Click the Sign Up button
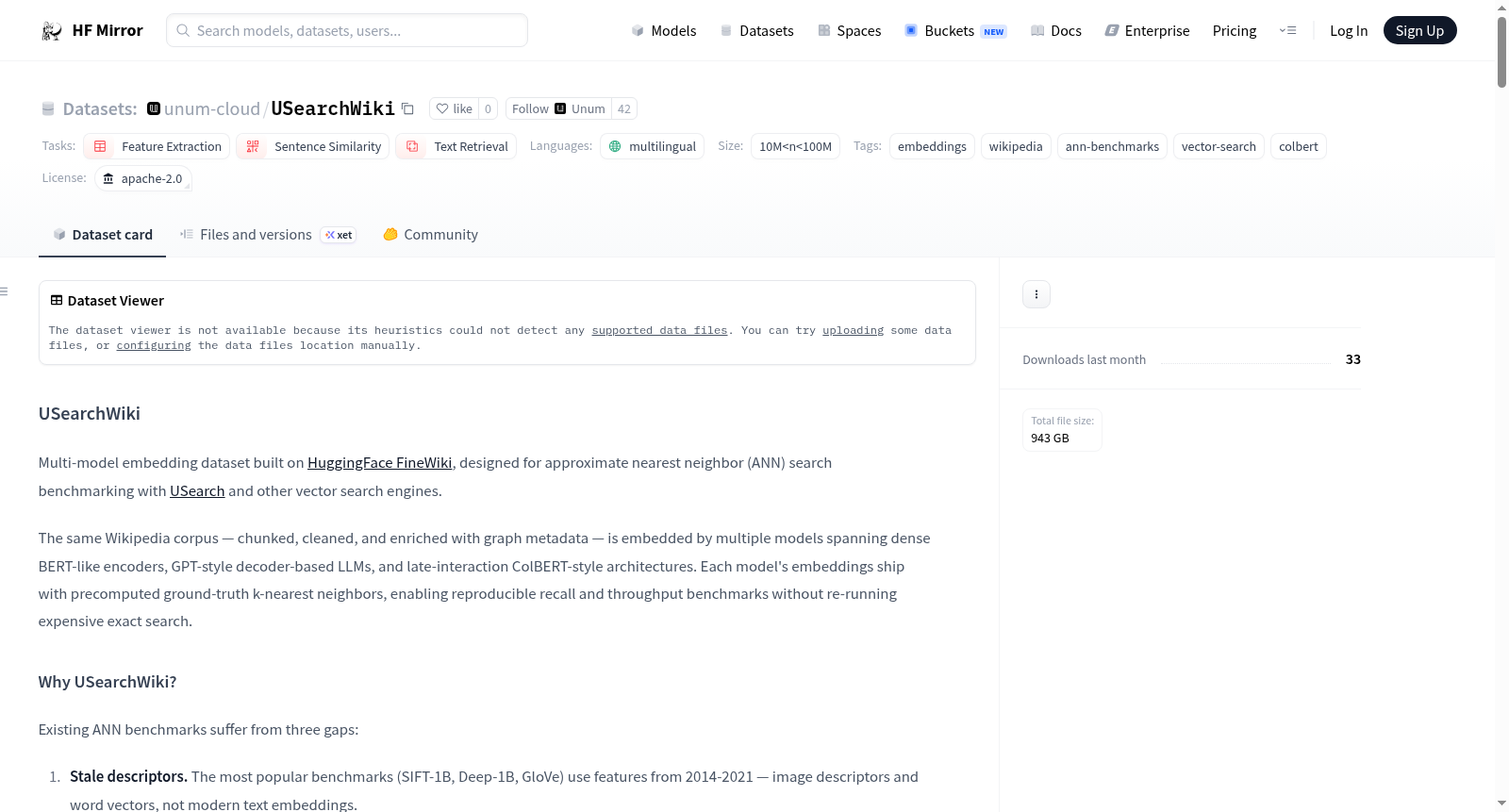The height and width of the screenshot is (812, 1509). point(1419,31)
